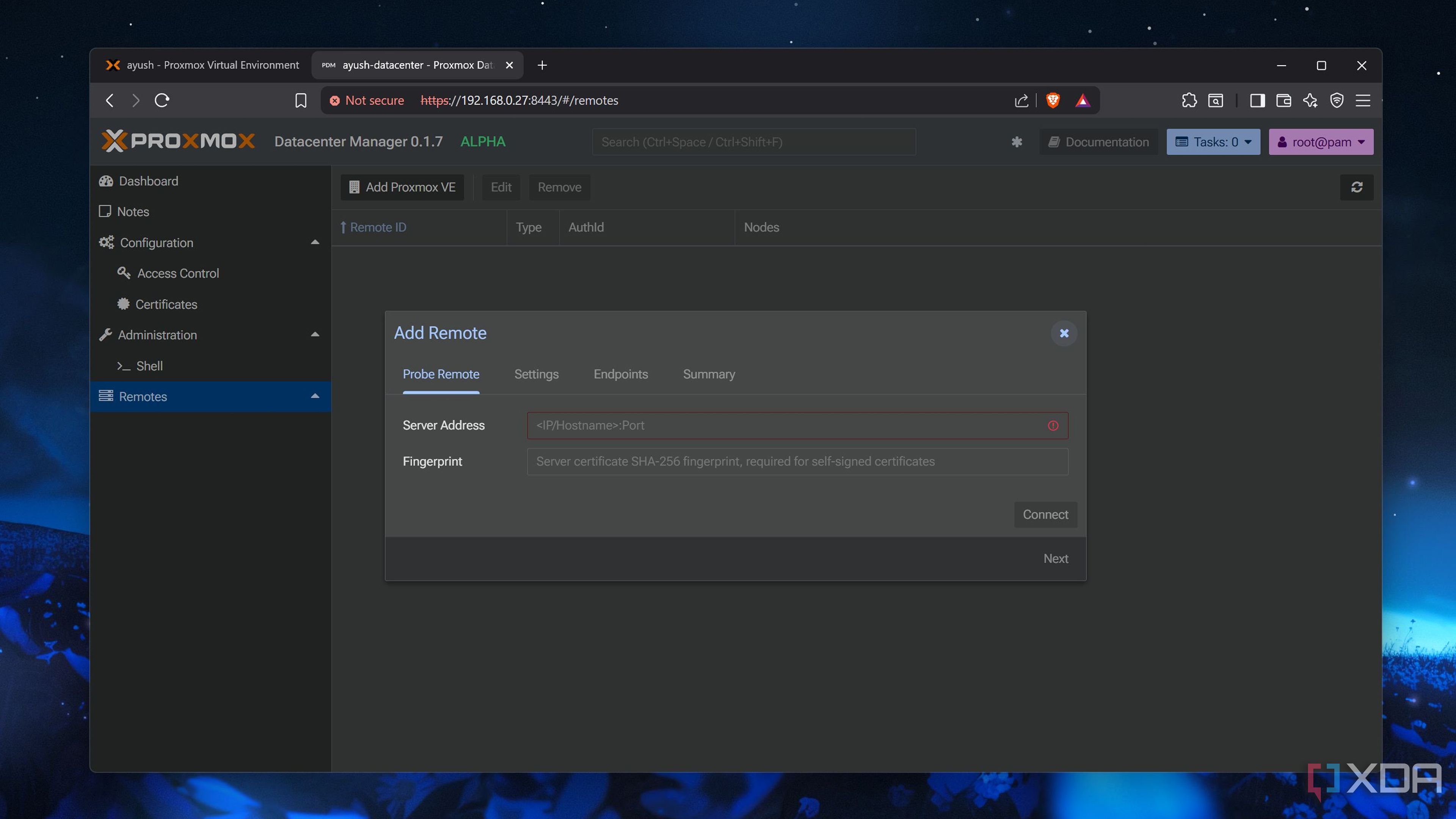Click the Edit button
This screenshot has width=1456, height=819.
coord(501,187)
